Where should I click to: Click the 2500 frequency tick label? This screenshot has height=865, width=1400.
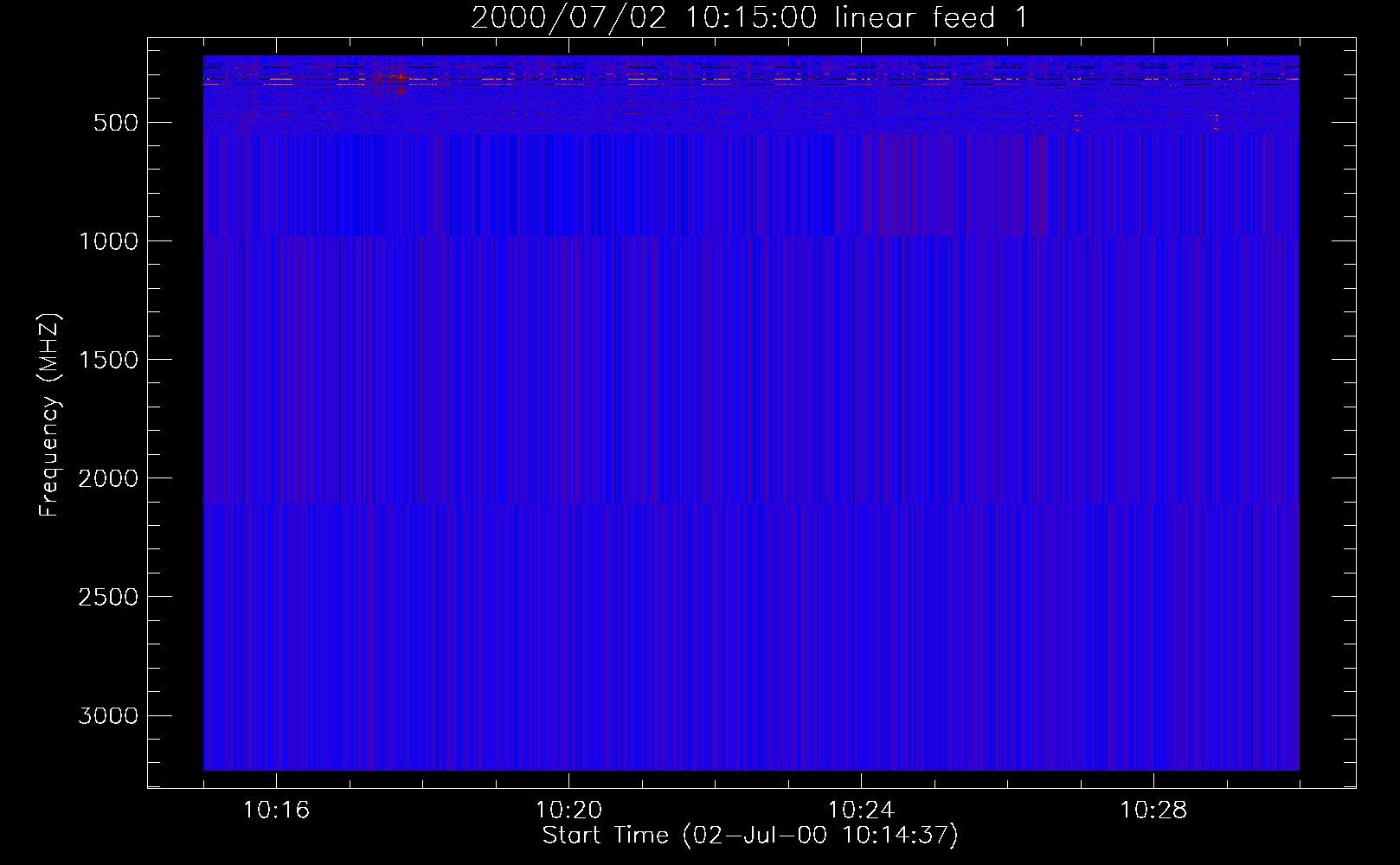click(108, 597)
